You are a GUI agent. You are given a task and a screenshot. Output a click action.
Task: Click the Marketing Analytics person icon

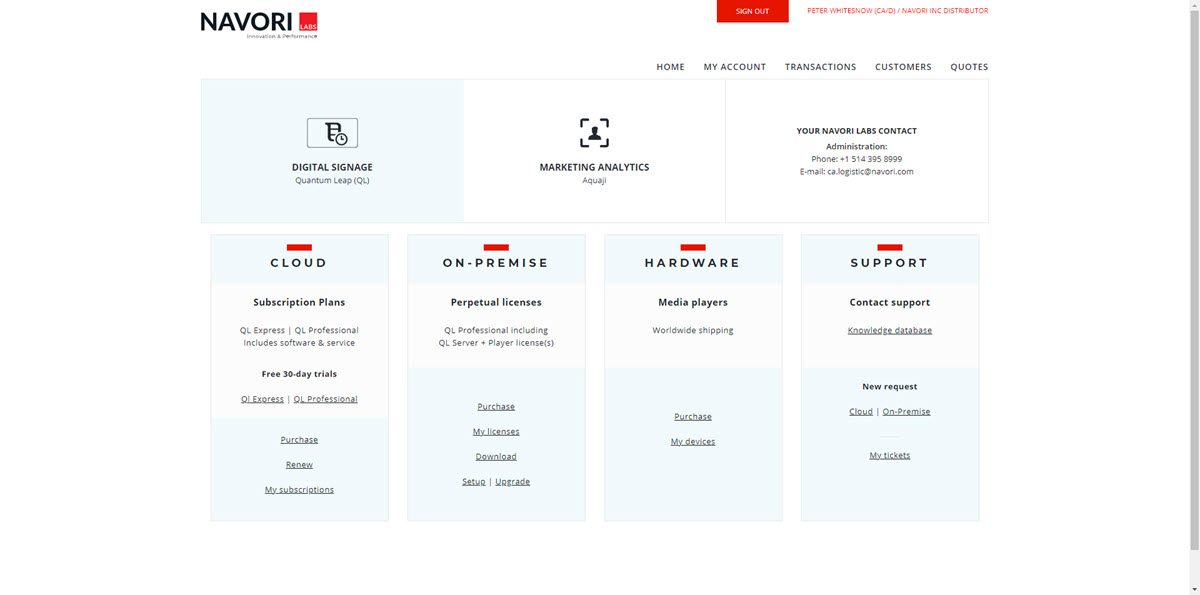(x=594, y=133)
